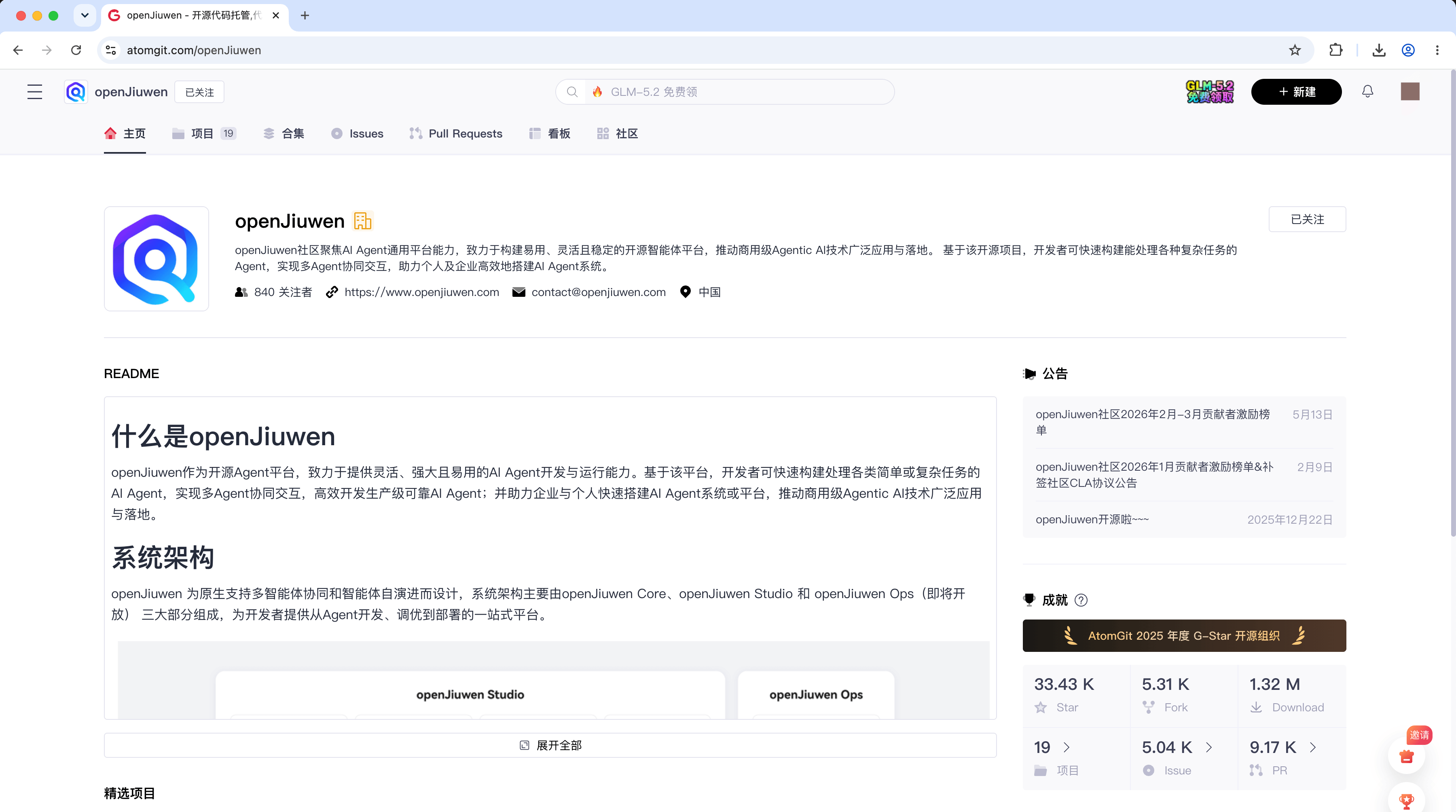Click the Download stat icon
This screenshot has height=812, width=1456.
[x=1256, y=707]
